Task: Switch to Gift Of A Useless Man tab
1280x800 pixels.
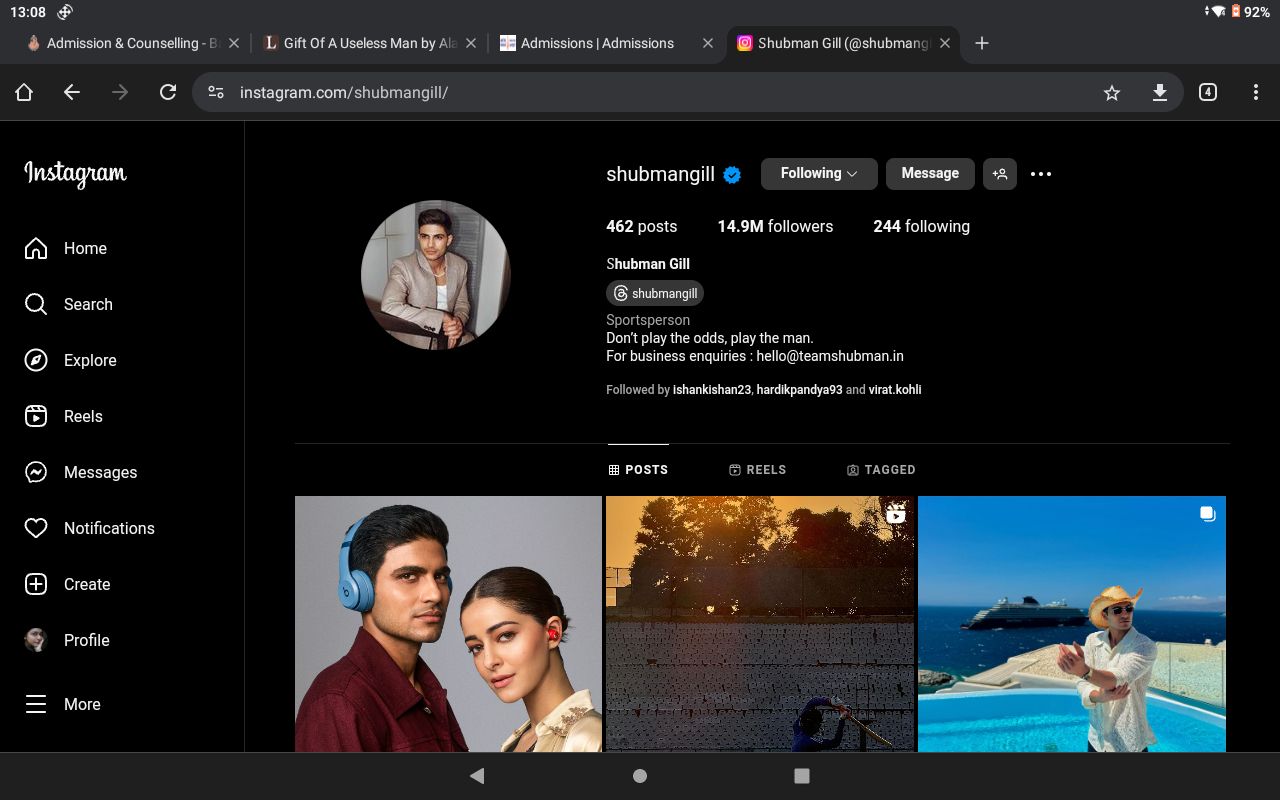Action: pos(361,43)
